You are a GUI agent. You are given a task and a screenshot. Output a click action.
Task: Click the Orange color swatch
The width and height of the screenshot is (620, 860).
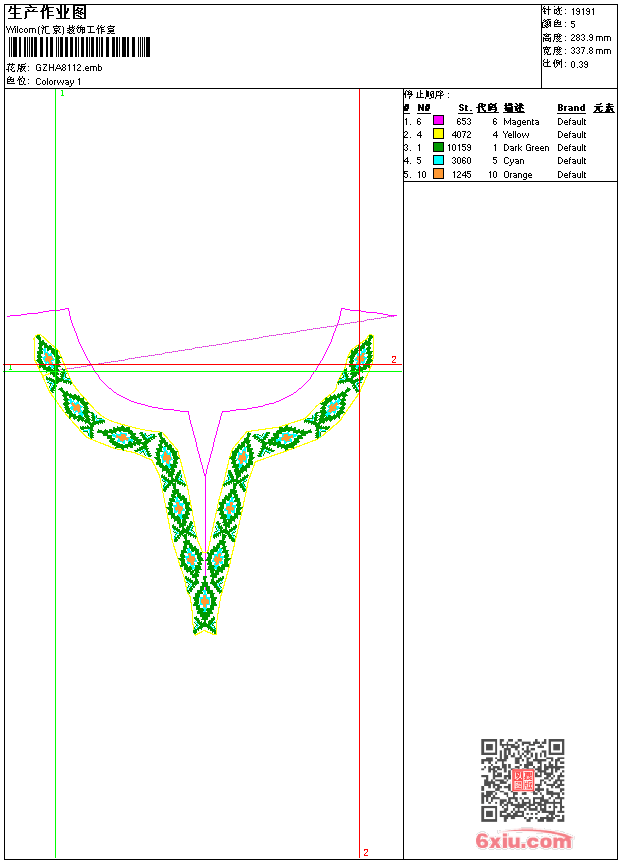438,174
